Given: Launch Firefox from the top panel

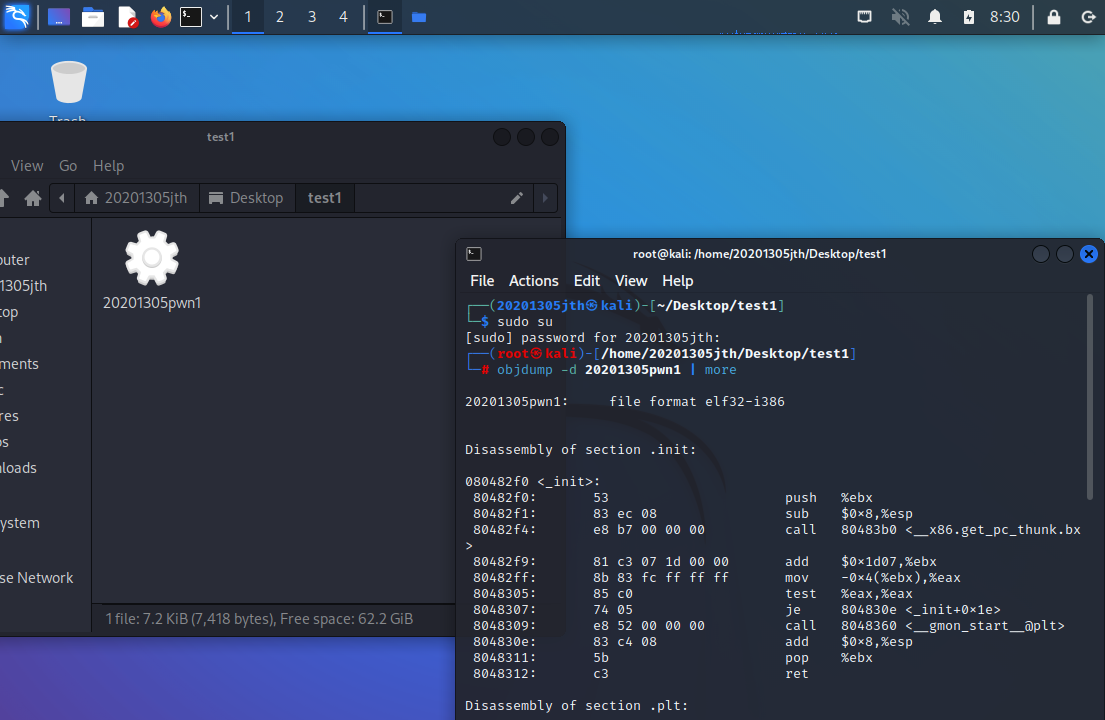Looking at the screenshot, I should point(161,17).
